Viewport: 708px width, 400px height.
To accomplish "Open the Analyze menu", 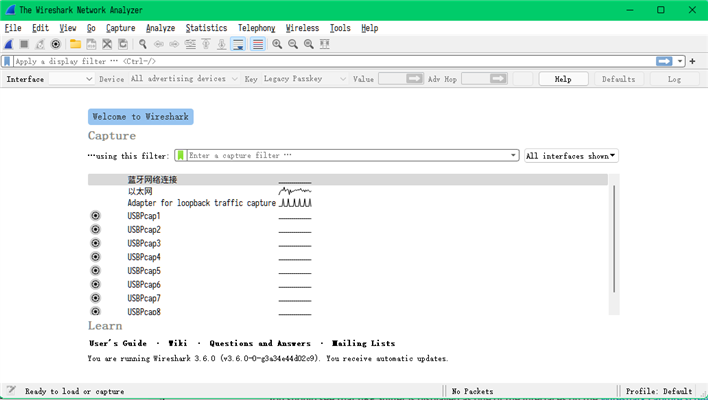I will click(160, 28).
